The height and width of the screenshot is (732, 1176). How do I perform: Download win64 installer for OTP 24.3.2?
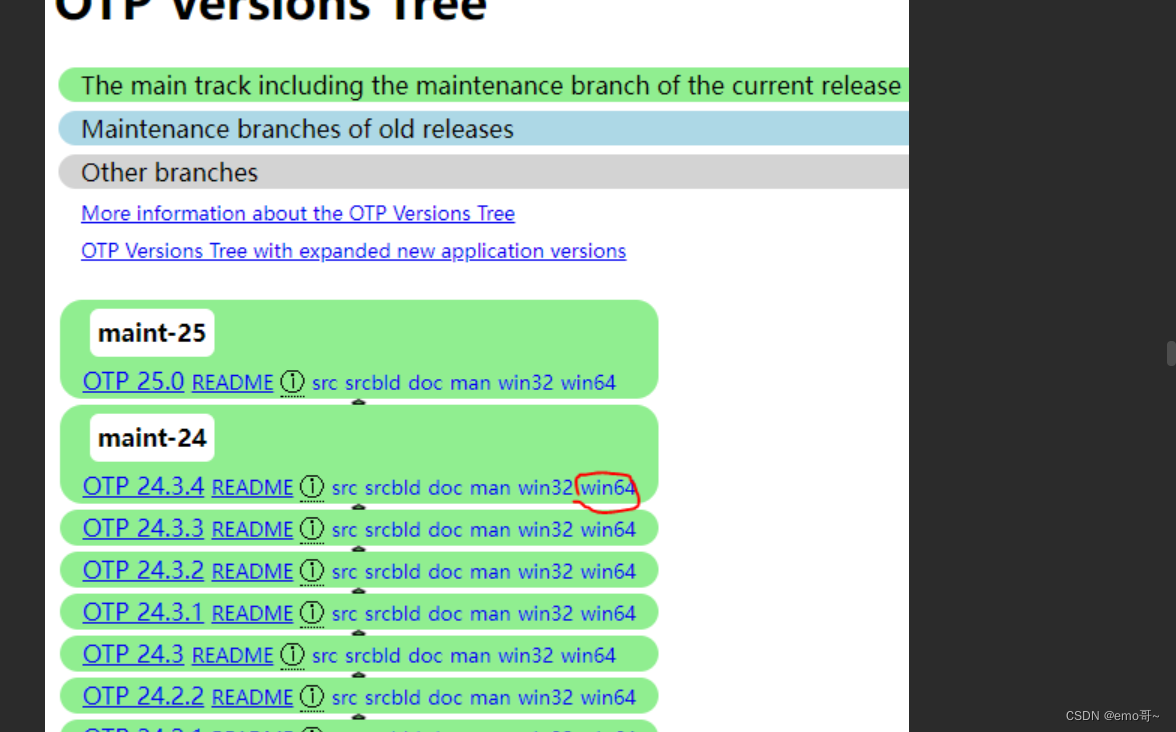click(608, 572)
